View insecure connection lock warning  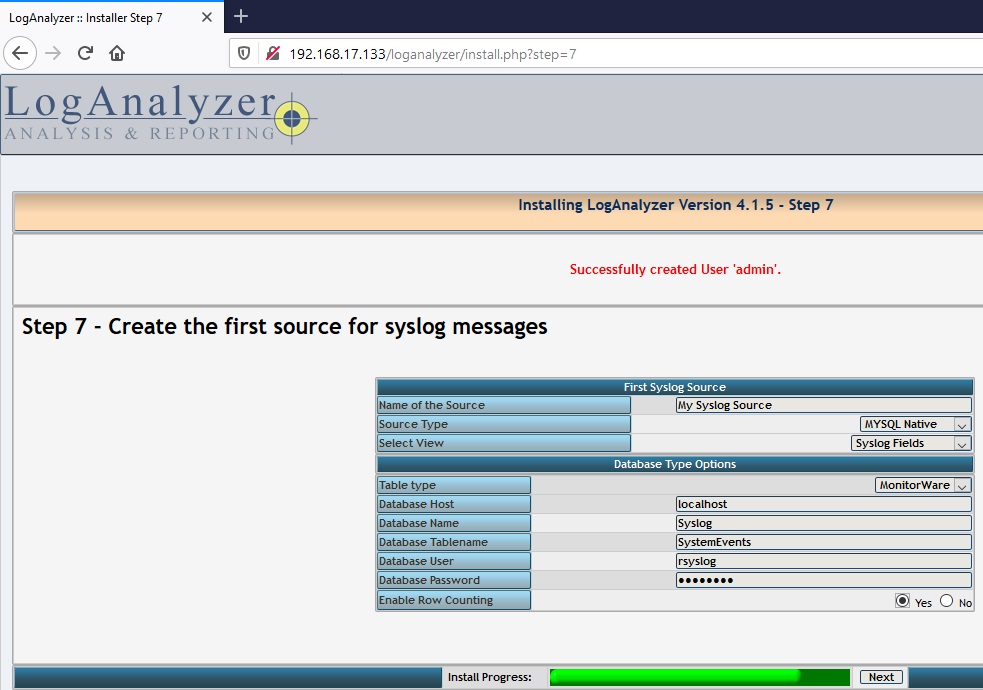[273, 54]
